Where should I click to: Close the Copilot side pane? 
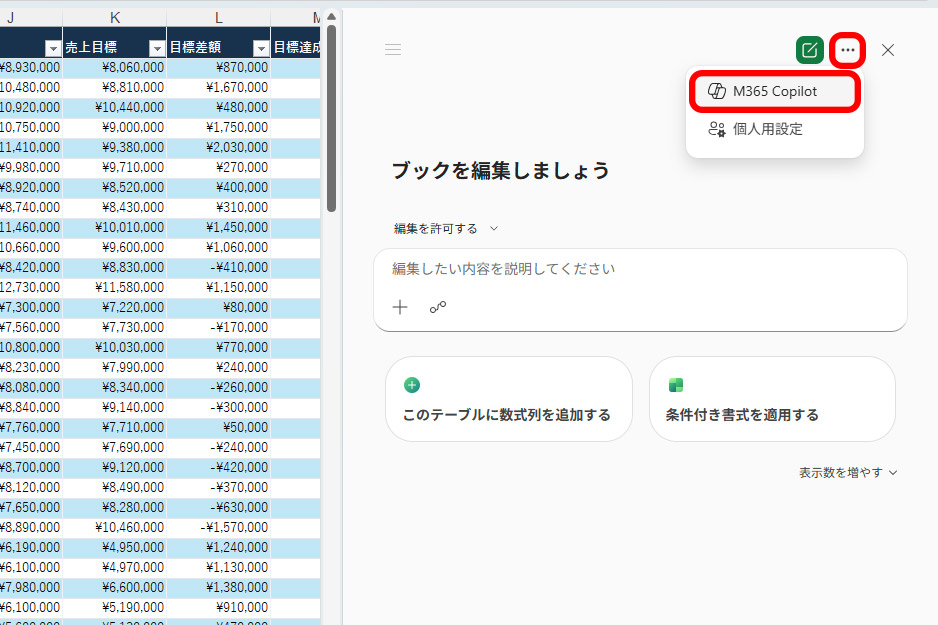(888, 50)
